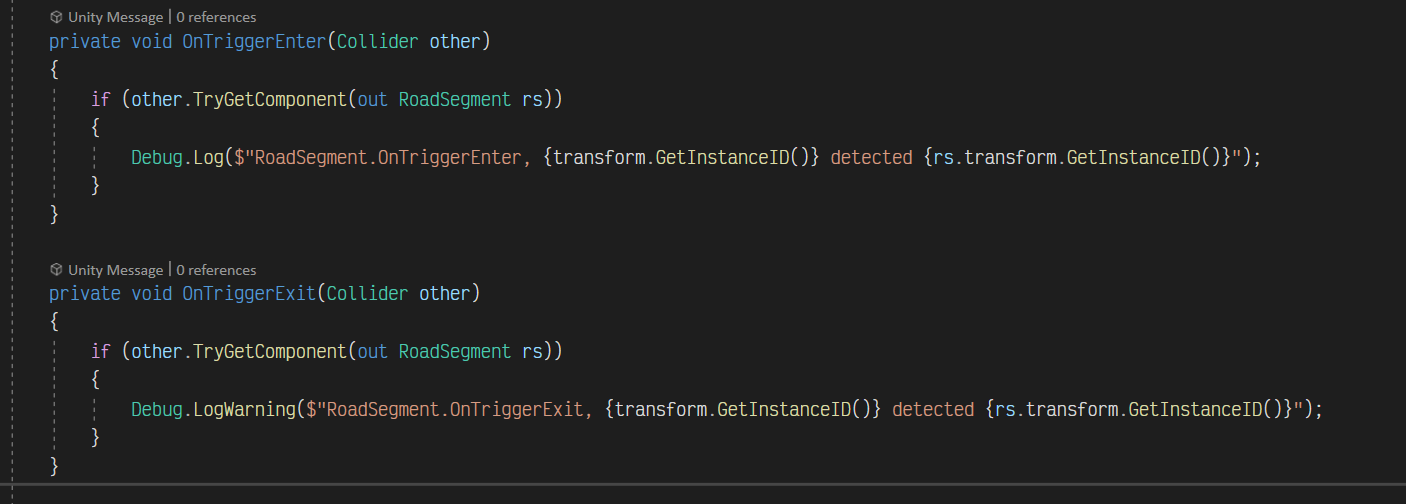Click the Unity Message cube icon above OnTriggerExit
This screenshot has width=1406, height=504.
56,270
